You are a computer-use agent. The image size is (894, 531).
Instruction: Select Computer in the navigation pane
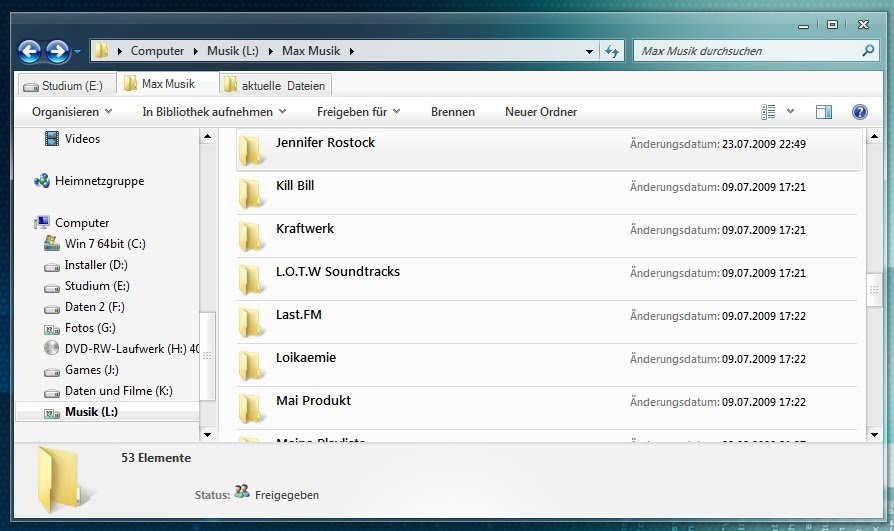82,222
